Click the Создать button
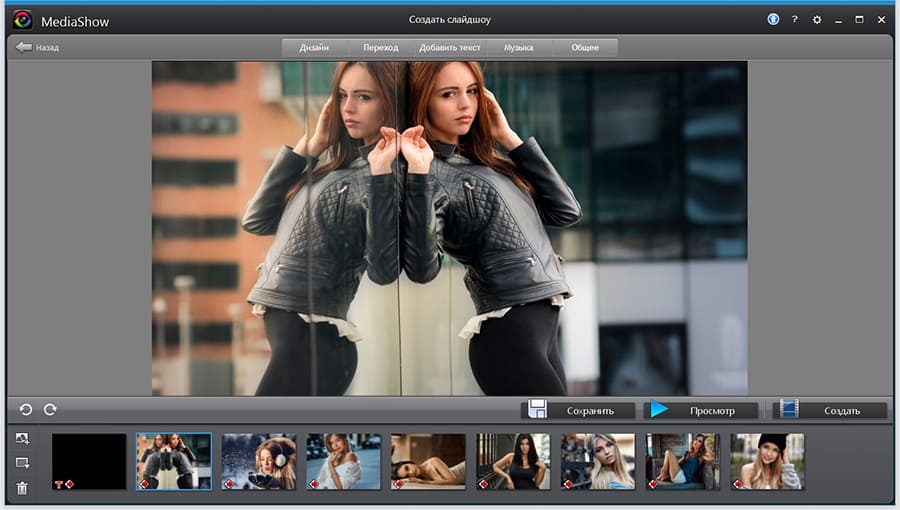Image resolution: width=900 pixels, height=510 pixels. coord(829,411)
